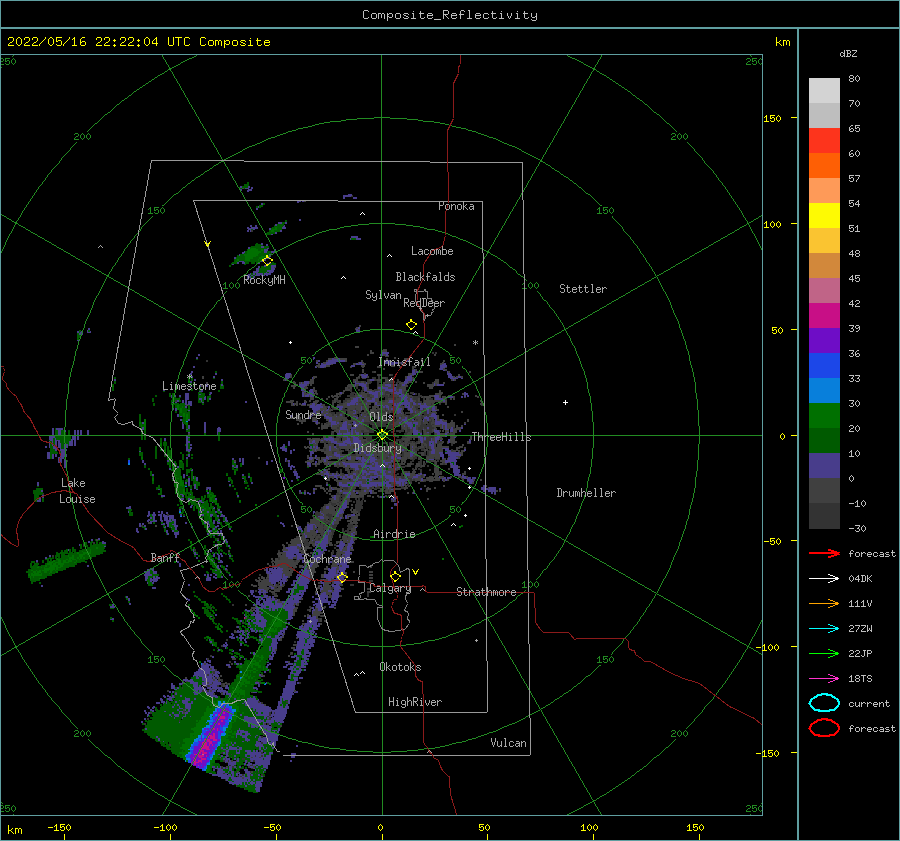Select the 39 dBZ purple color swatch

point(824,340)
